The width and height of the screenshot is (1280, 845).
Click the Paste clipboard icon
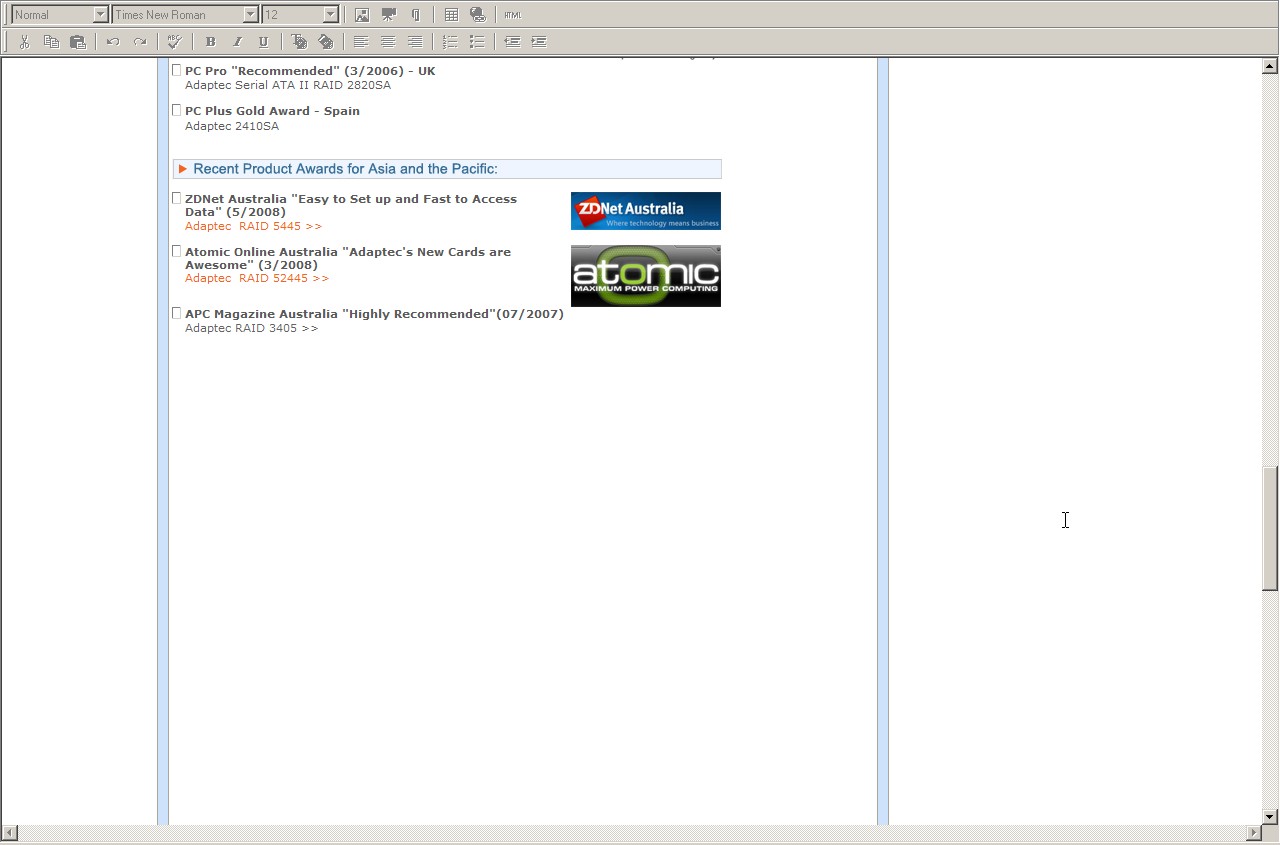(x=77, y=42)
